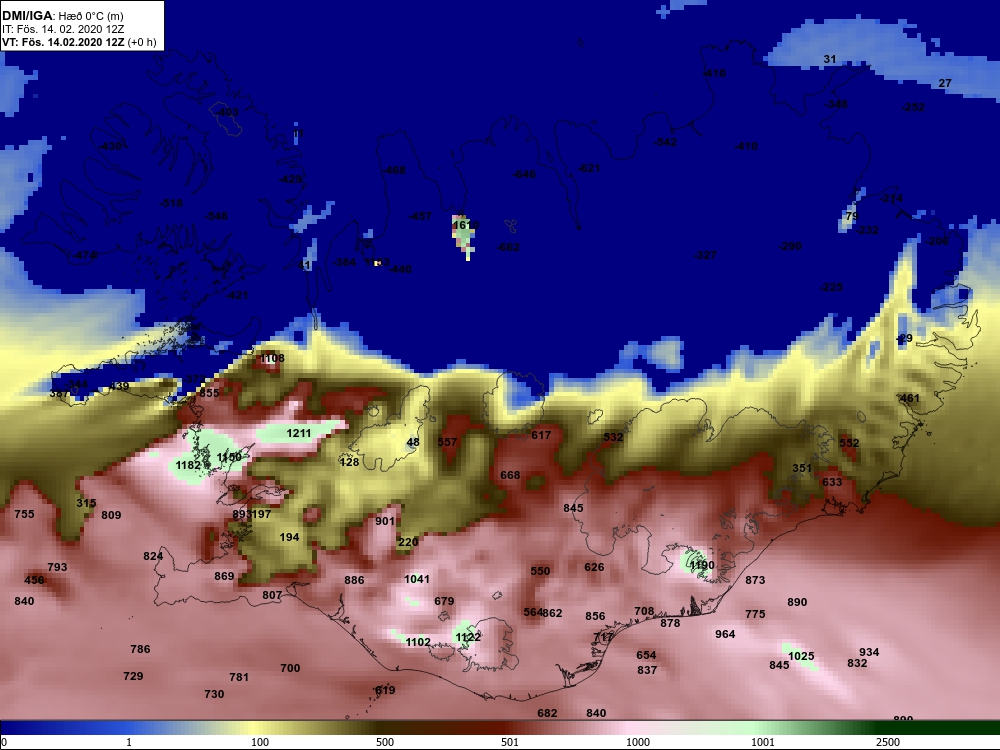Click the map value '793'
The image size is (1000, 750).
(x=57, y=566)
